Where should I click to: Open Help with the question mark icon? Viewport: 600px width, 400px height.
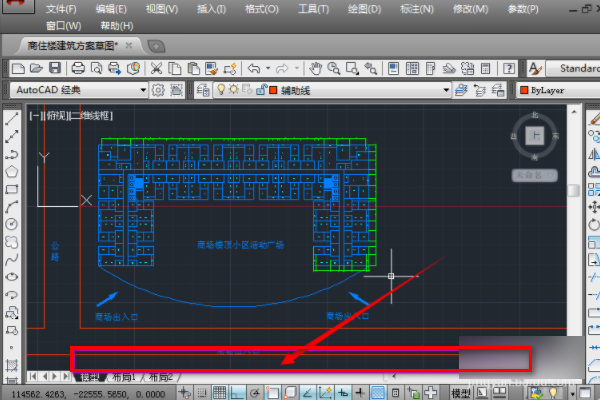(509, 69)
